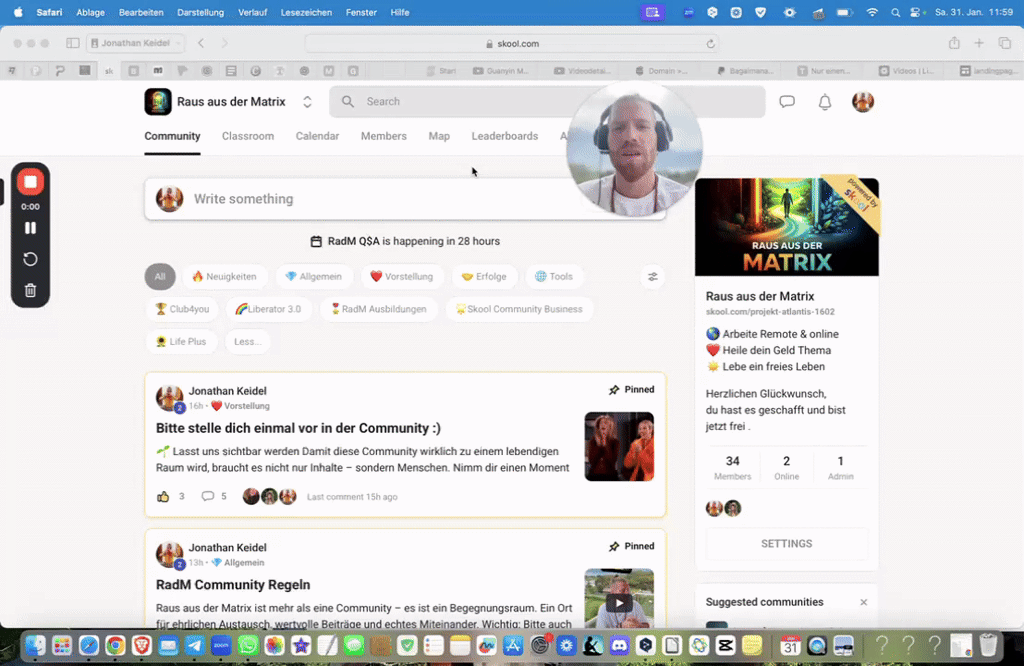Open the community SETTINGS button
The width and height of the screenshot is (1024, 666).
[x=786, y=543]
